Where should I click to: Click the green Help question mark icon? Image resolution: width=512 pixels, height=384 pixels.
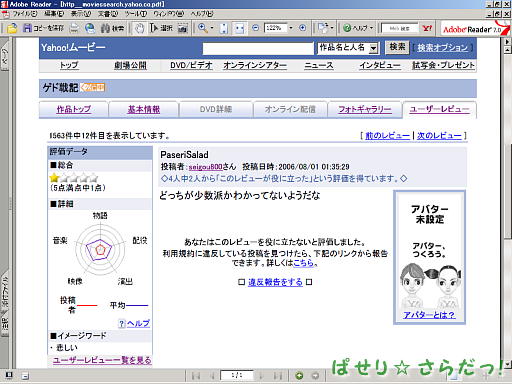coord(347,28)
